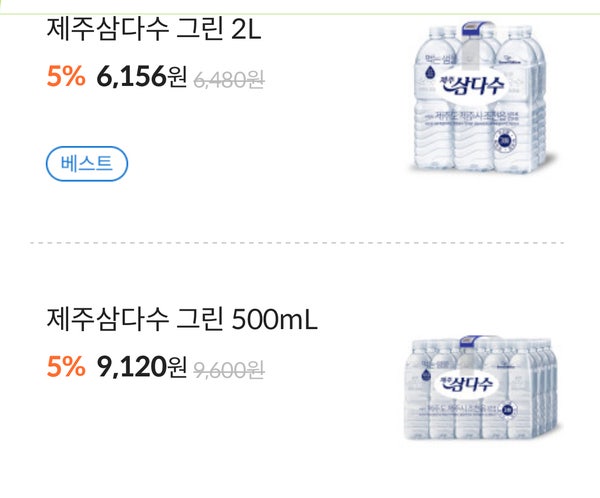Screen dimensions: 600x498
Task: Click the crossed-out 6,480원 original price
Action: [x=228, y=79]
